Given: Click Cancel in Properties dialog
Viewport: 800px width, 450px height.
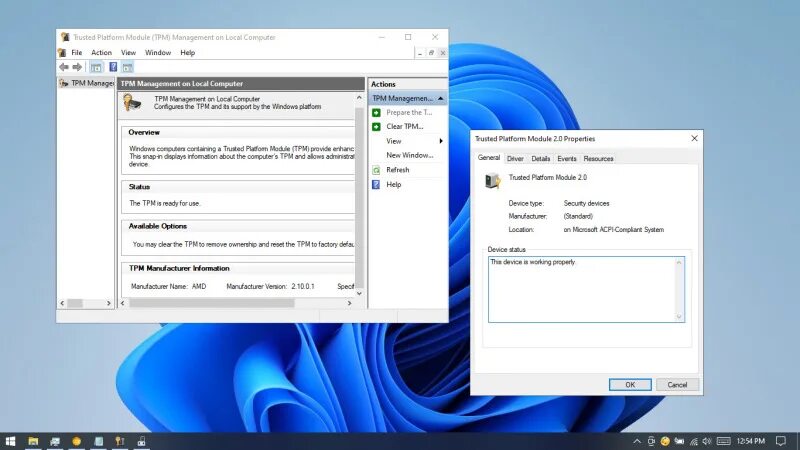Looking at the screenshot, I should click(677, 385).
